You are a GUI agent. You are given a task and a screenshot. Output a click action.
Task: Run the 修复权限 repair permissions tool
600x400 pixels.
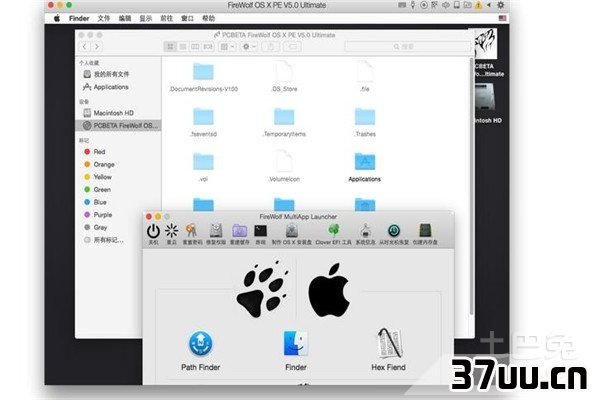pyautogui.click(x=216, y=231)
